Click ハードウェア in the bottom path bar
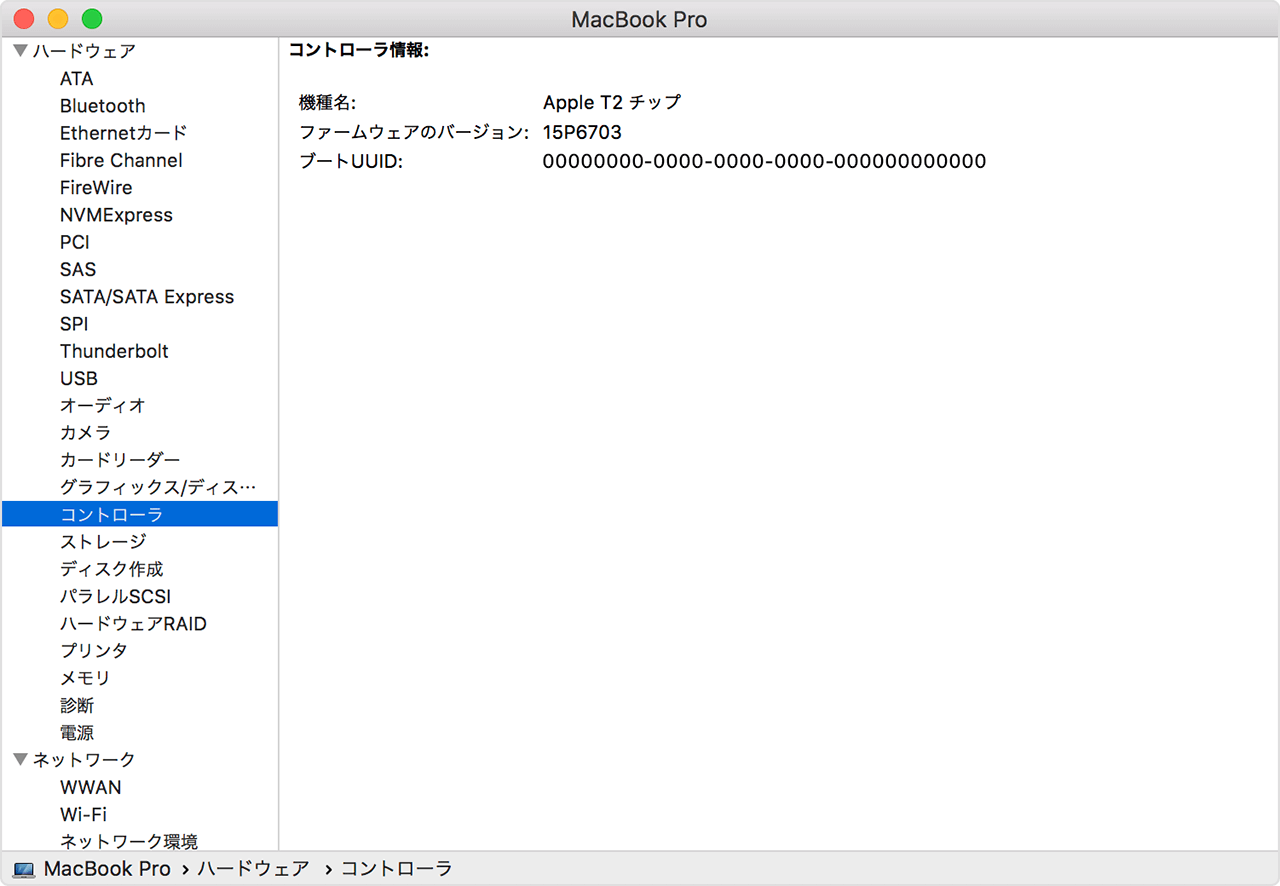Screen dimensions: 1280x886 click(x=253, y=869)
